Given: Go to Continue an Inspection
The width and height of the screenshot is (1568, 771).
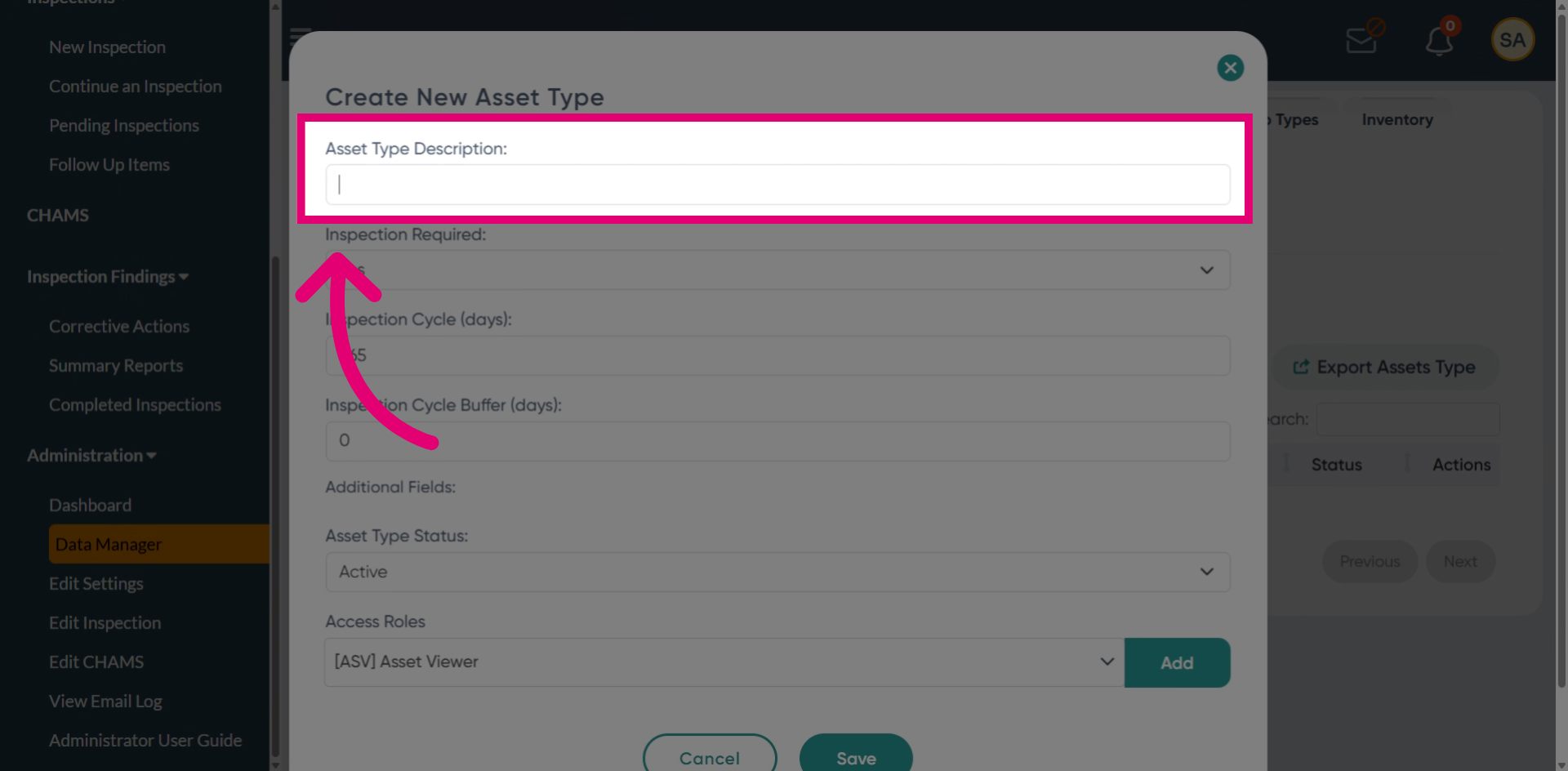Looking at the screenshot, I should (136, 87).
